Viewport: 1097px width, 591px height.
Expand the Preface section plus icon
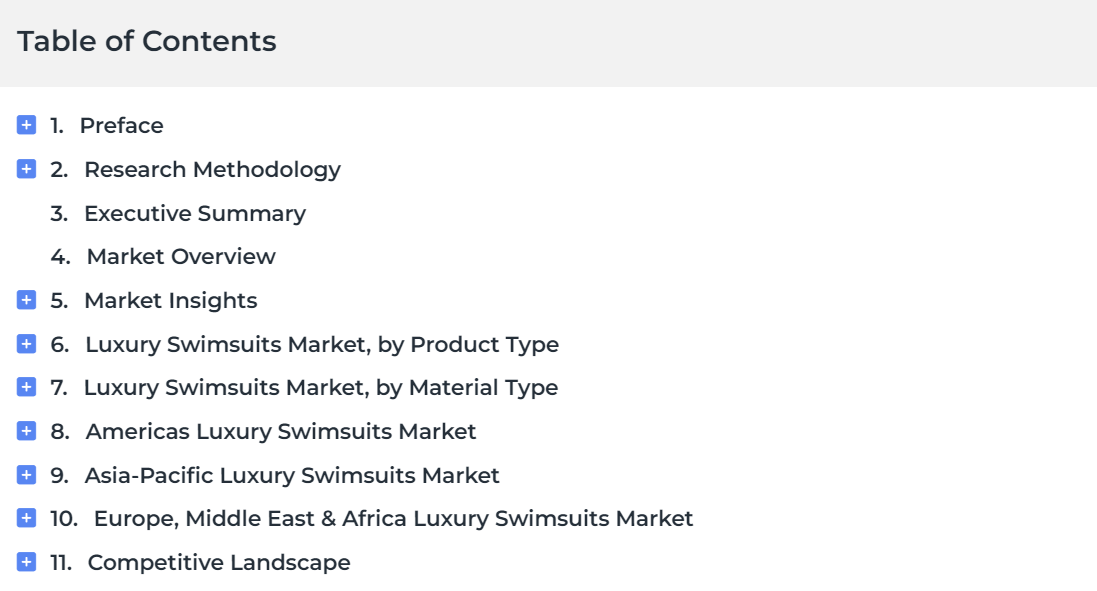pyautogui.click(x=27, y=125)
